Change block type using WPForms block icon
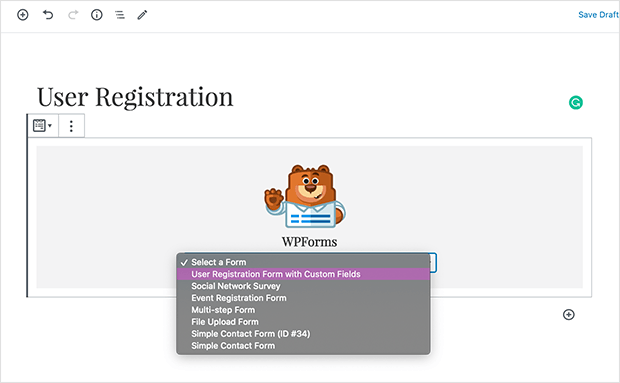 [42, 126]
